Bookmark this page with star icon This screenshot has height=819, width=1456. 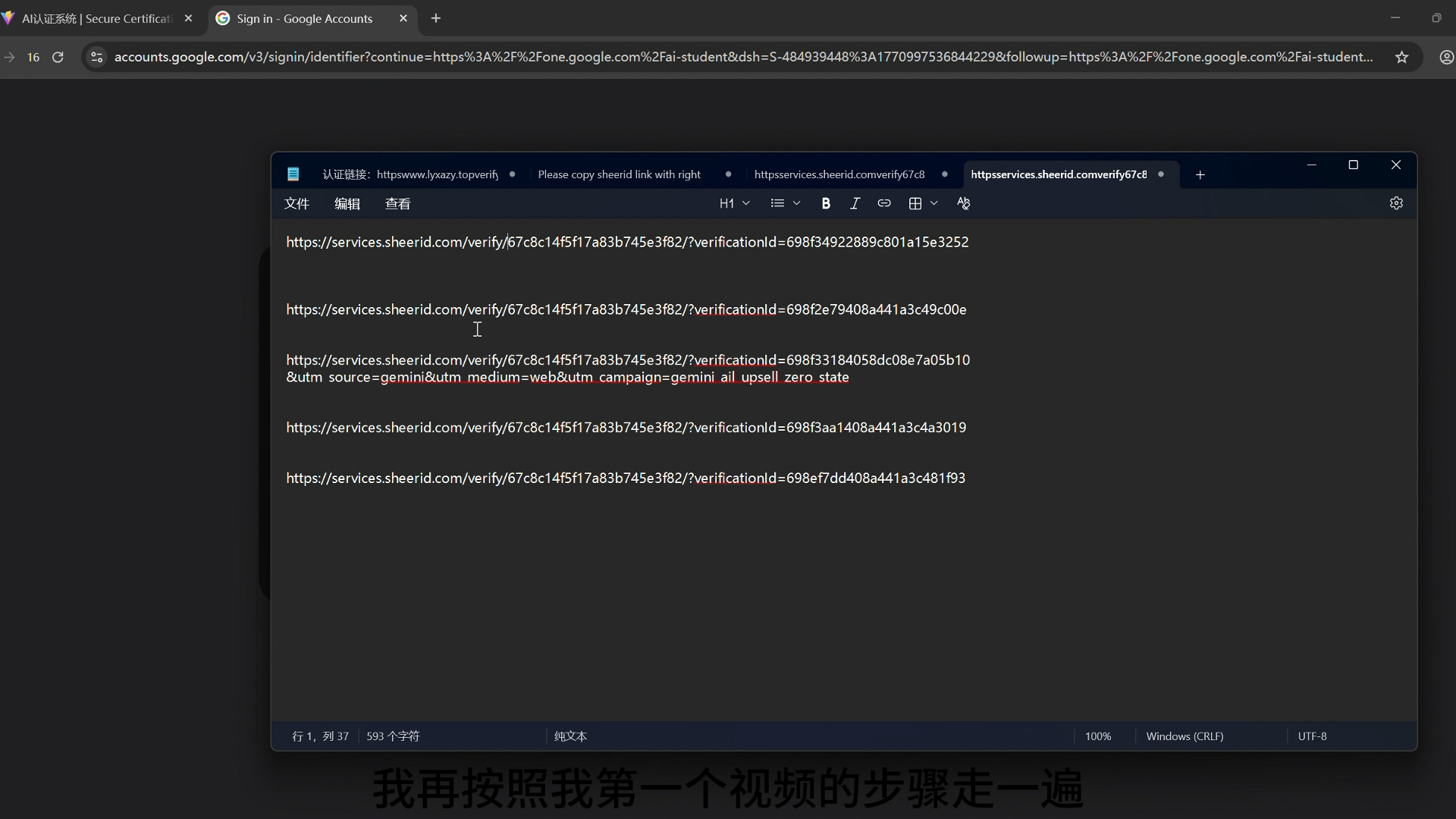point(1401,57)
